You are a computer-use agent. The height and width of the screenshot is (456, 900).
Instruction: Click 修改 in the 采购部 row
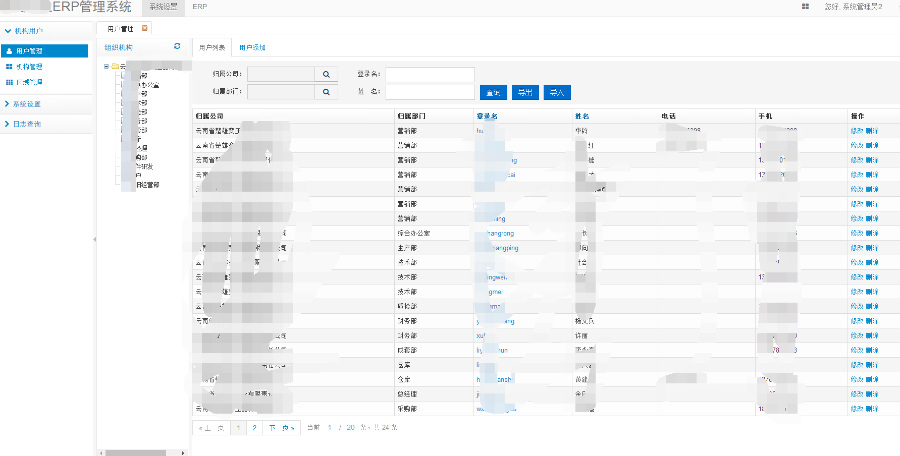point(856,408)
